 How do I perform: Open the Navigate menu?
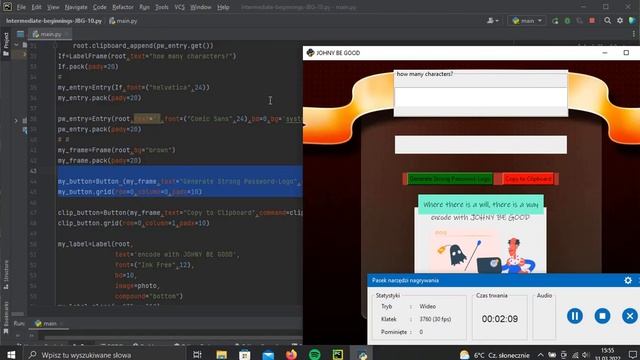click(76, 7)
